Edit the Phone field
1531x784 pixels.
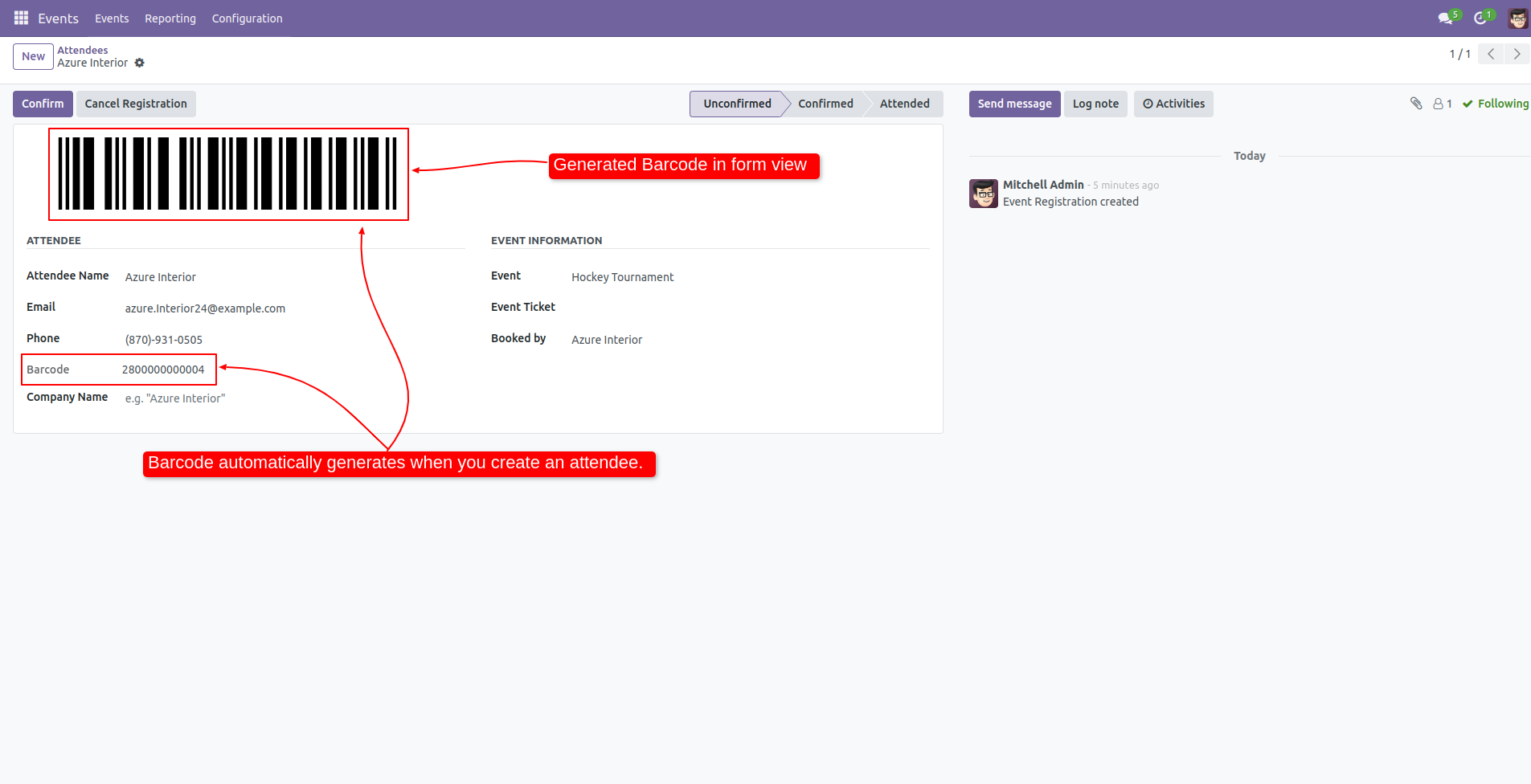293,340
